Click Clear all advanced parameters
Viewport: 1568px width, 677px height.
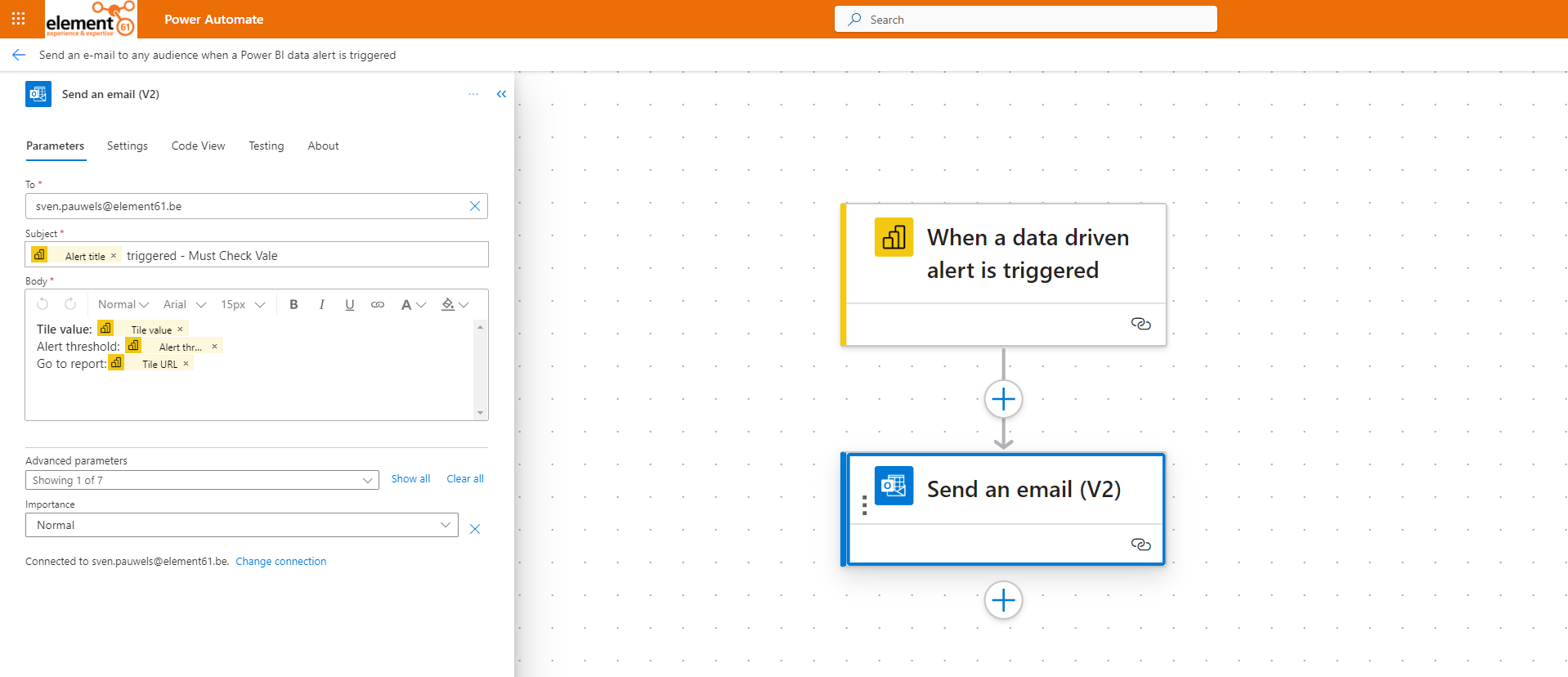(x=465, y=479)
